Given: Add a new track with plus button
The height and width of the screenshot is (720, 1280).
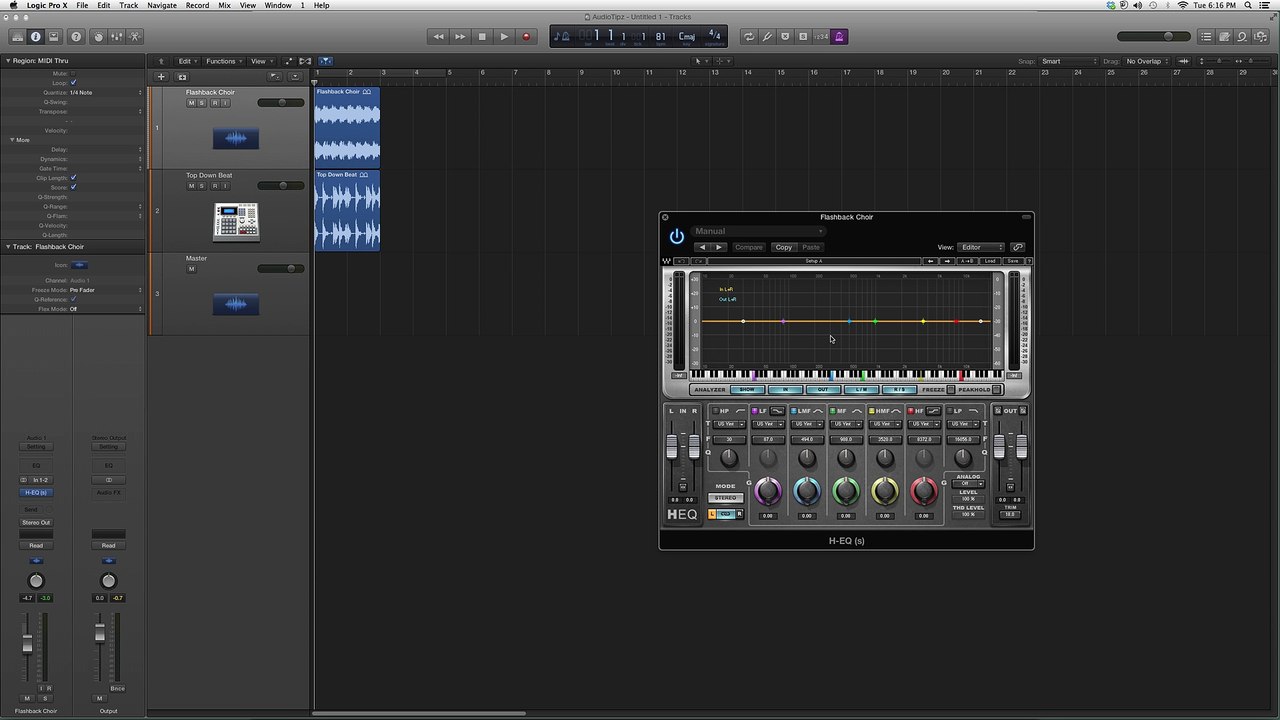Looking at the screenshot, I should point(161,77).
